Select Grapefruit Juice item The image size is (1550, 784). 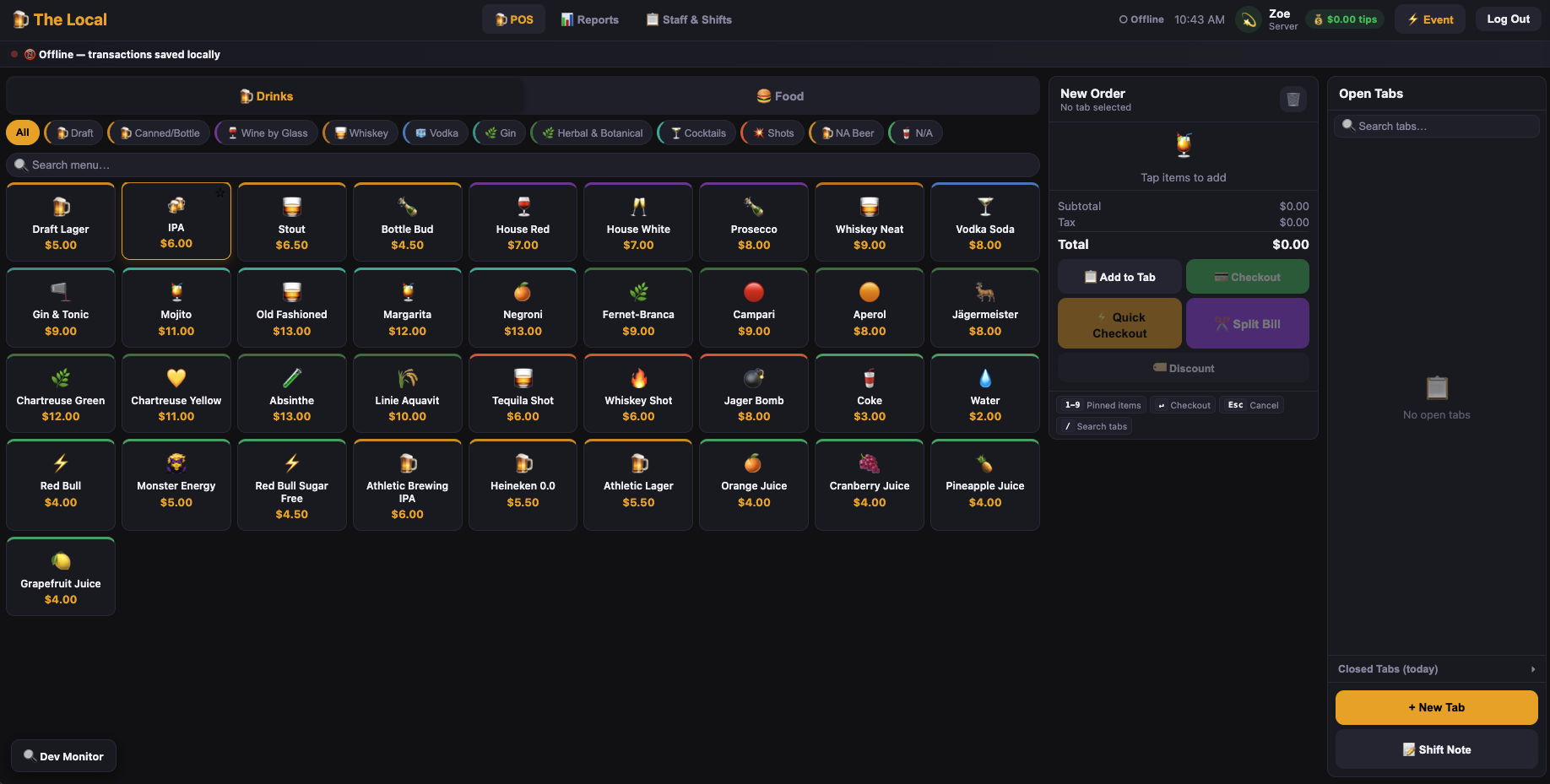(x=61, y=576)
